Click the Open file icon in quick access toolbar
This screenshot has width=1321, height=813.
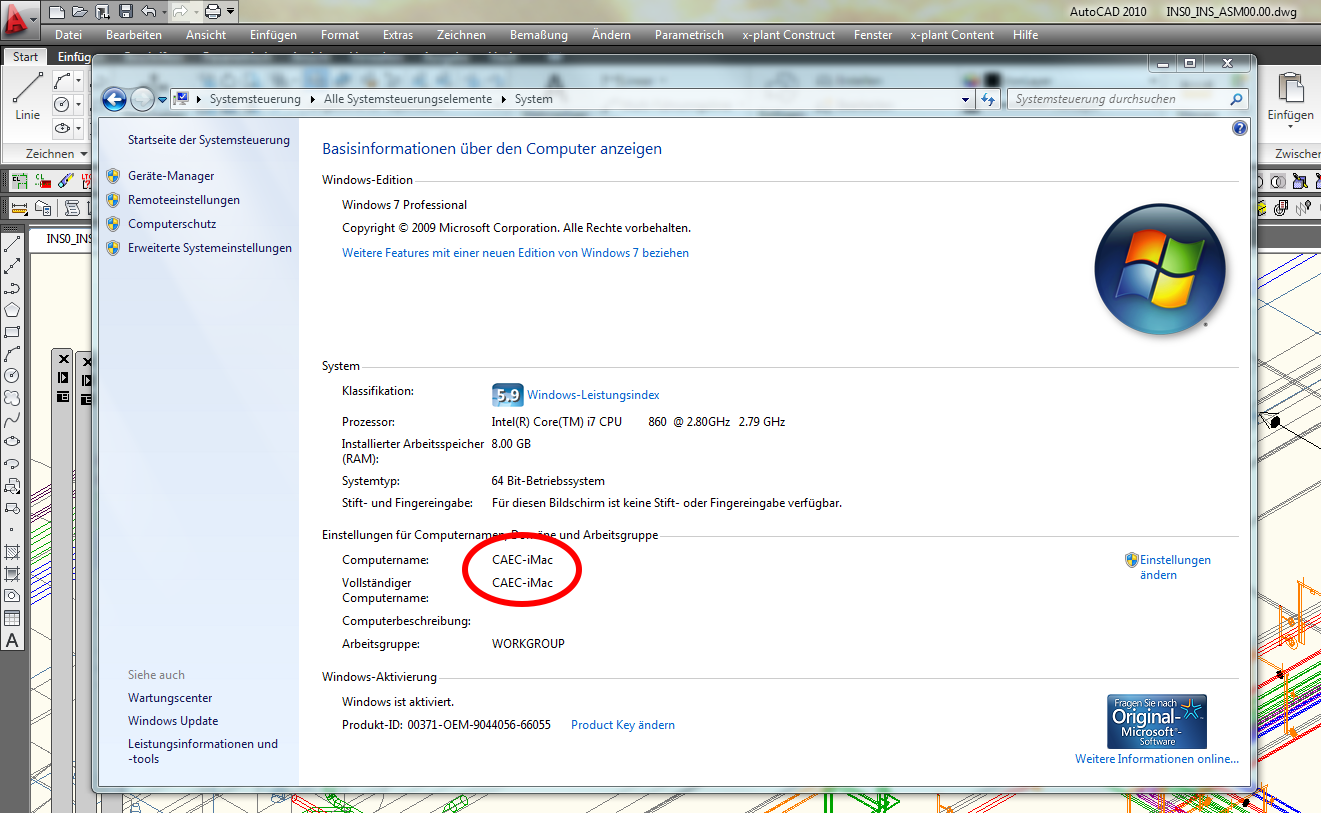(x=79, y=12)
